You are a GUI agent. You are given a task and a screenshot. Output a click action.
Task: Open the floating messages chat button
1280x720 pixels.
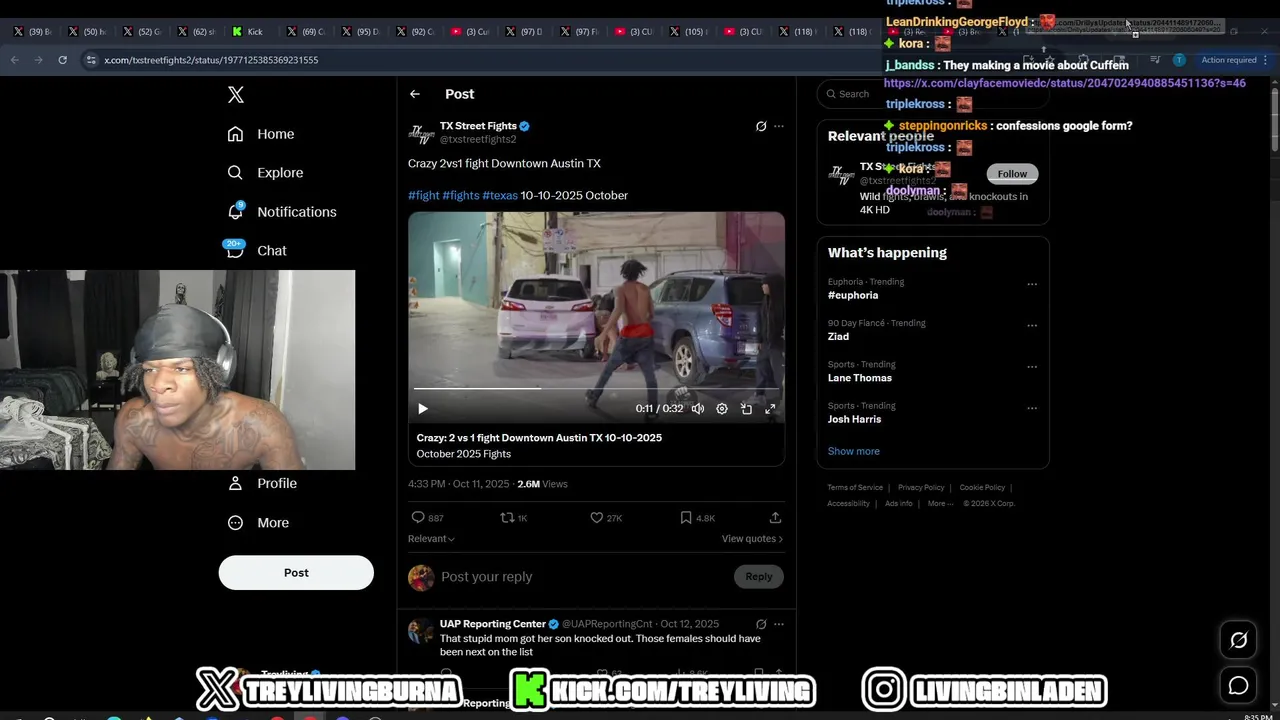(x=1238, y=686)
